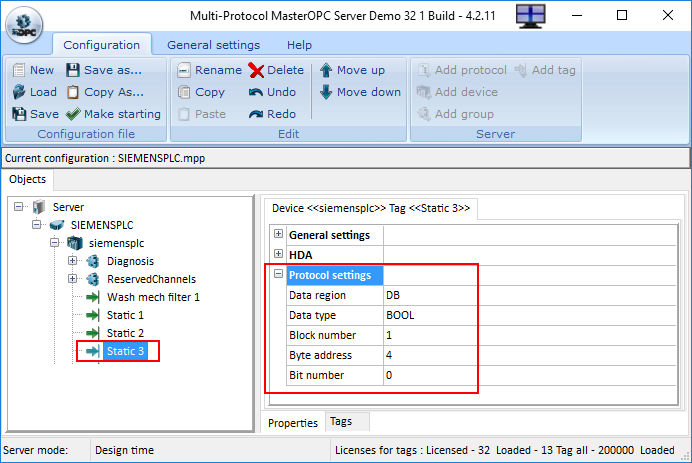Click the monitor icon in title bar
Viewport: 692px width, 463px height.
coord(531,16)
